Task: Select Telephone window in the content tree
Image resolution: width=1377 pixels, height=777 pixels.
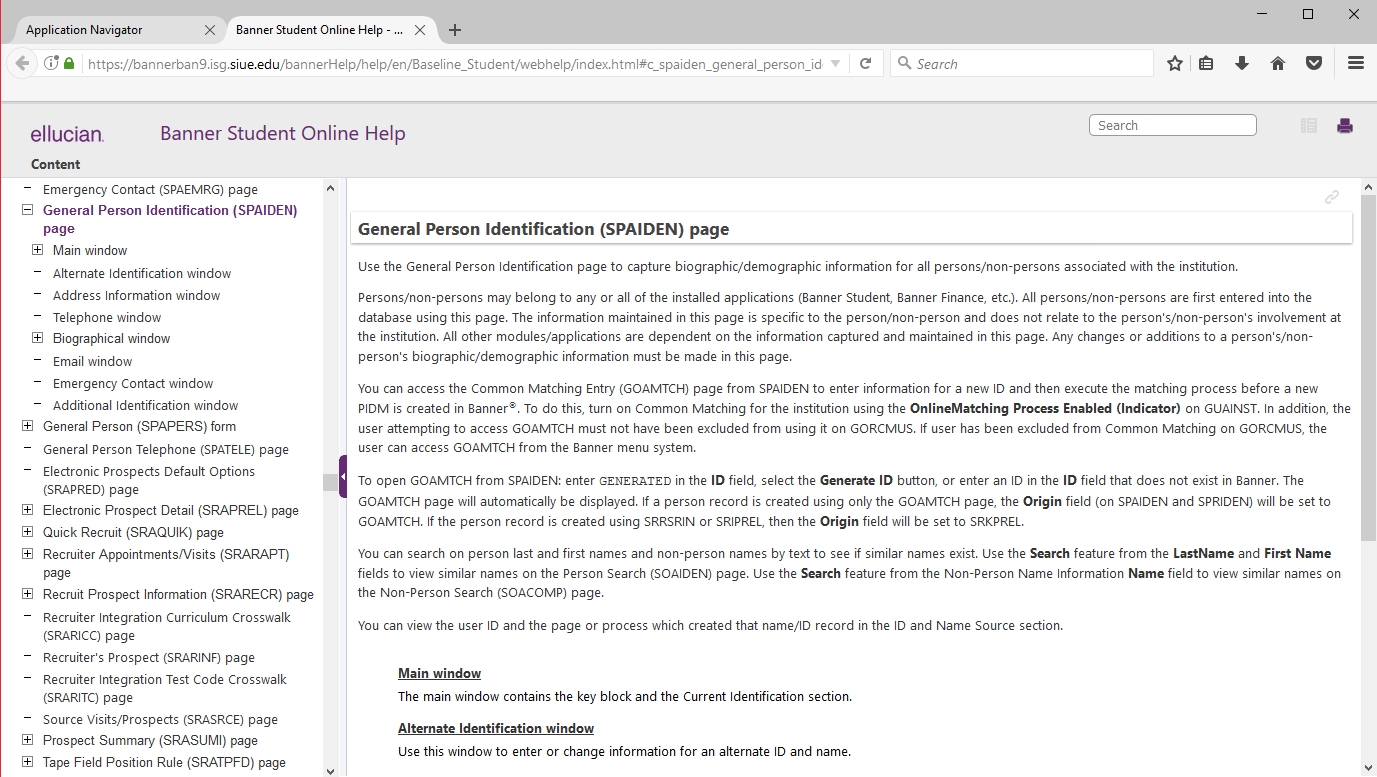Action: point(107,317)
